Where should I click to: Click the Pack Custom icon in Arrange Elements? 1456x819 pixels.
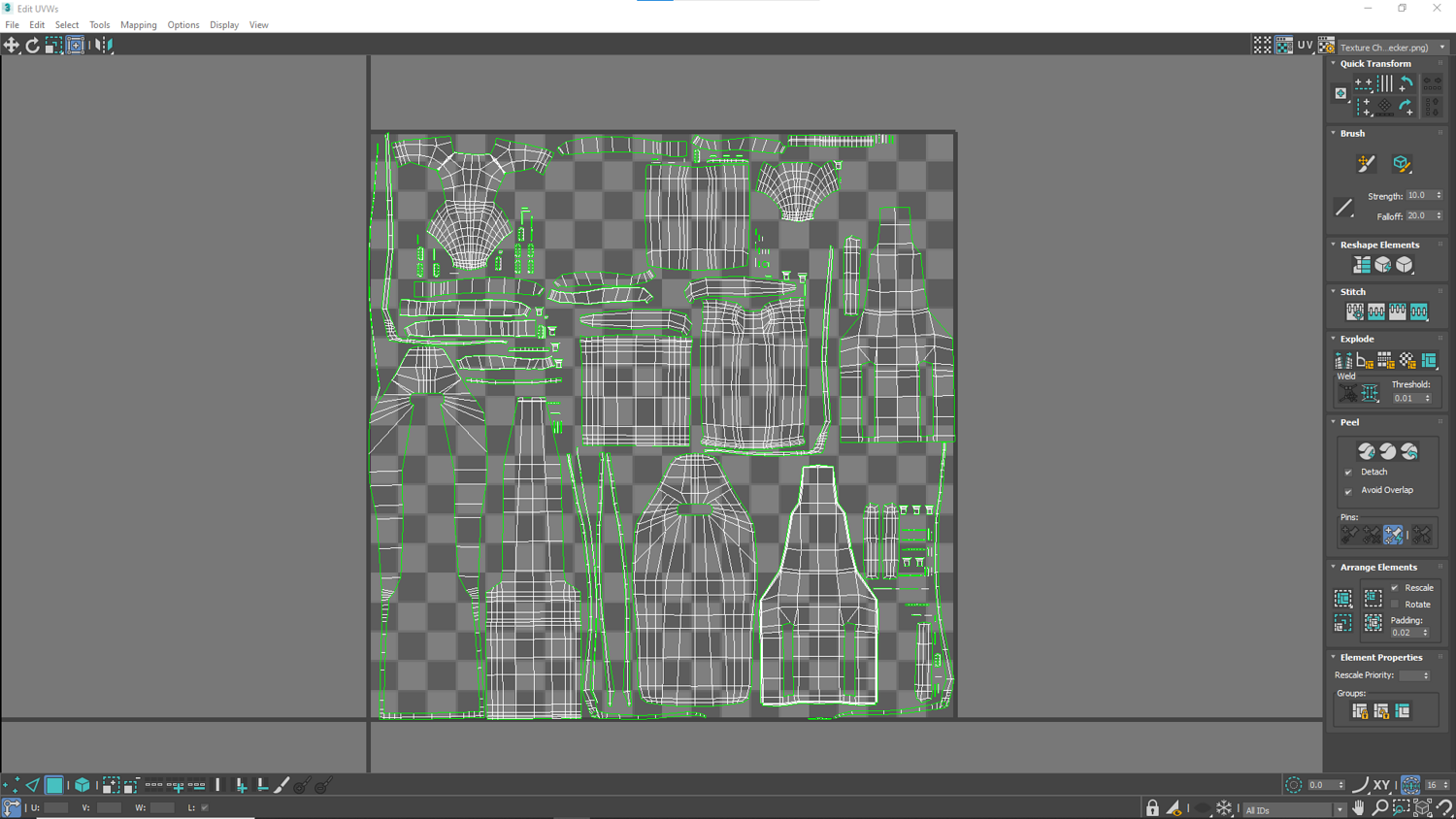(1343, 599)
